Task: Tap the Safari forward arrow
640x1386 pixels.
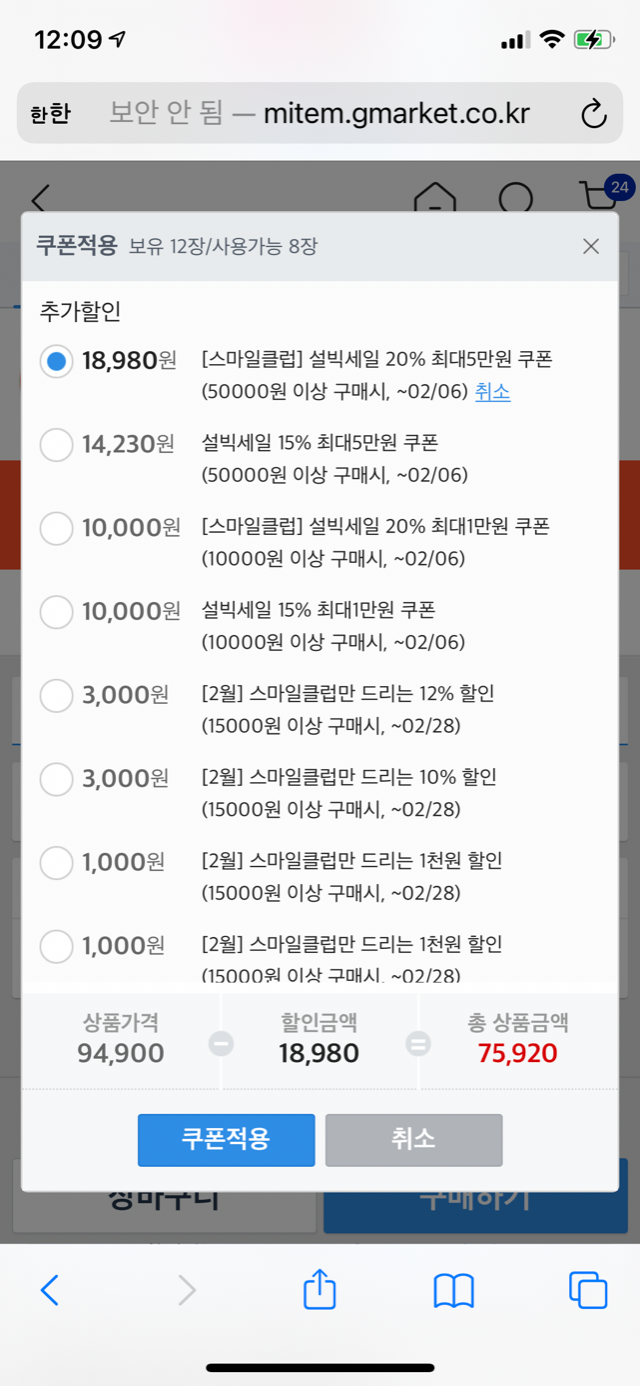Action: tap(186, 1291)
